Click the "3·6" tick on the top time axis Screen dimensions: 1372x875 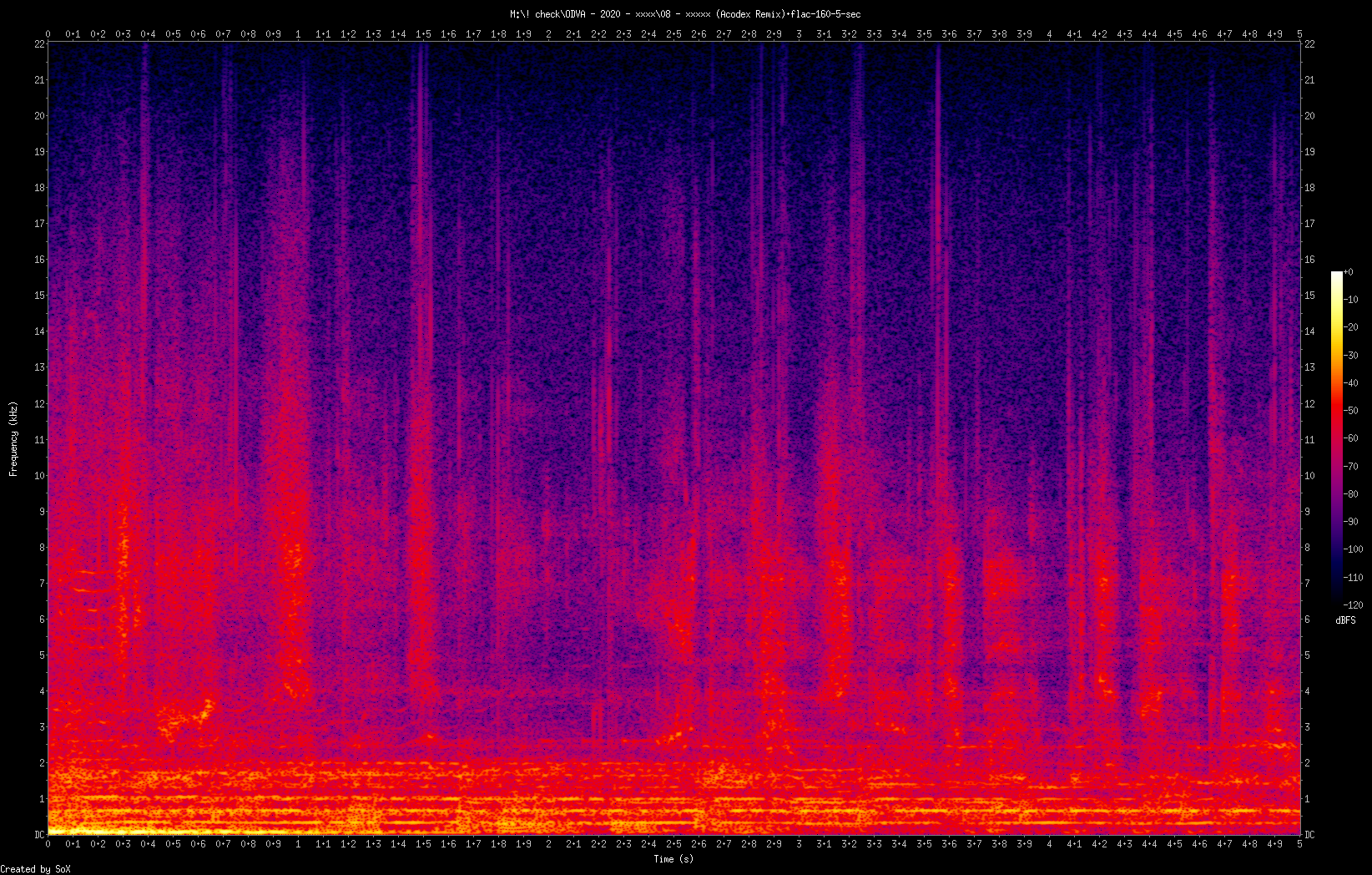[949, 34]
